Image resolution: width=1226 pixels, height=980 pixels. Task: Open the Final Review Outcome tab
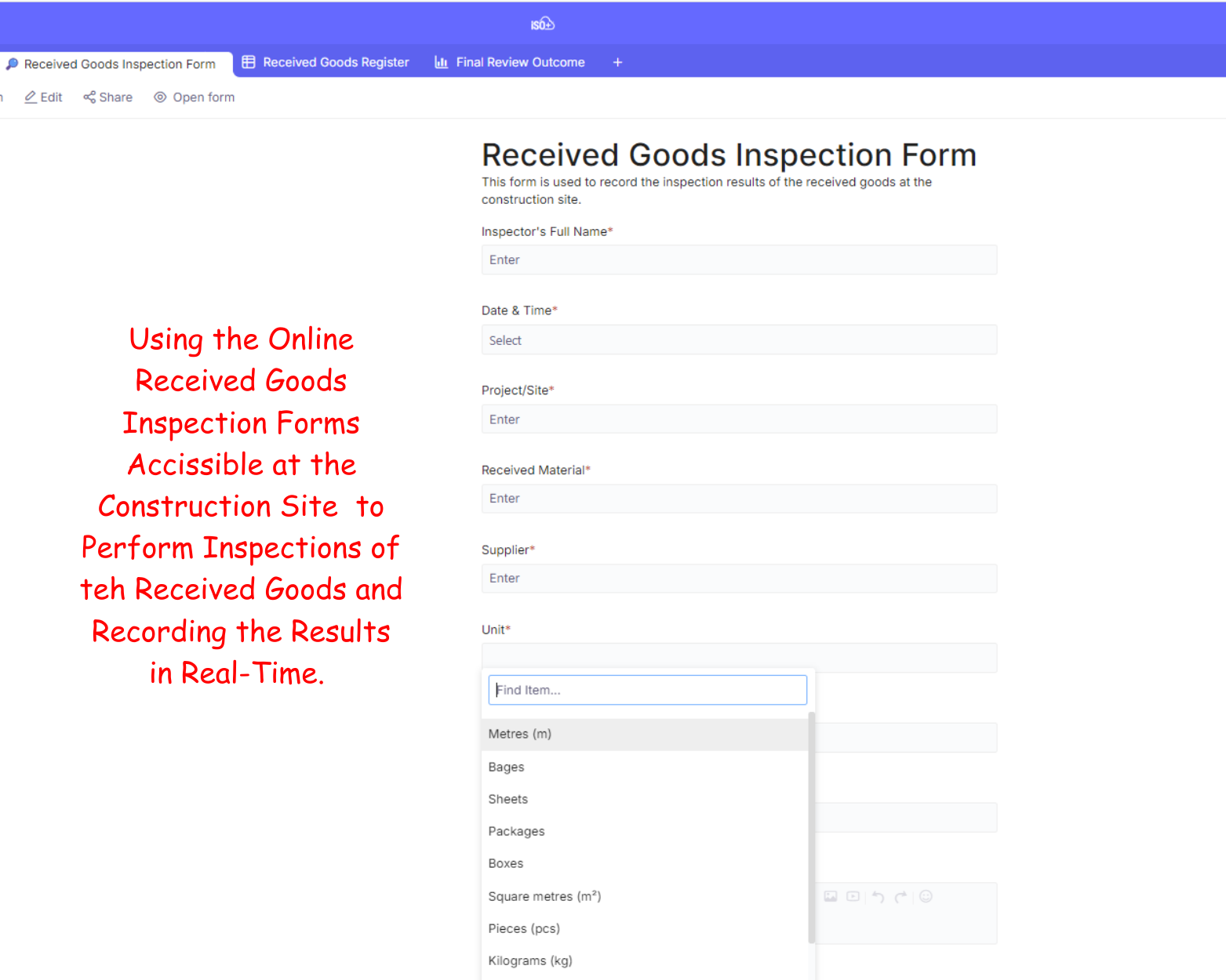pyautogui.click(x=510, y=63)
